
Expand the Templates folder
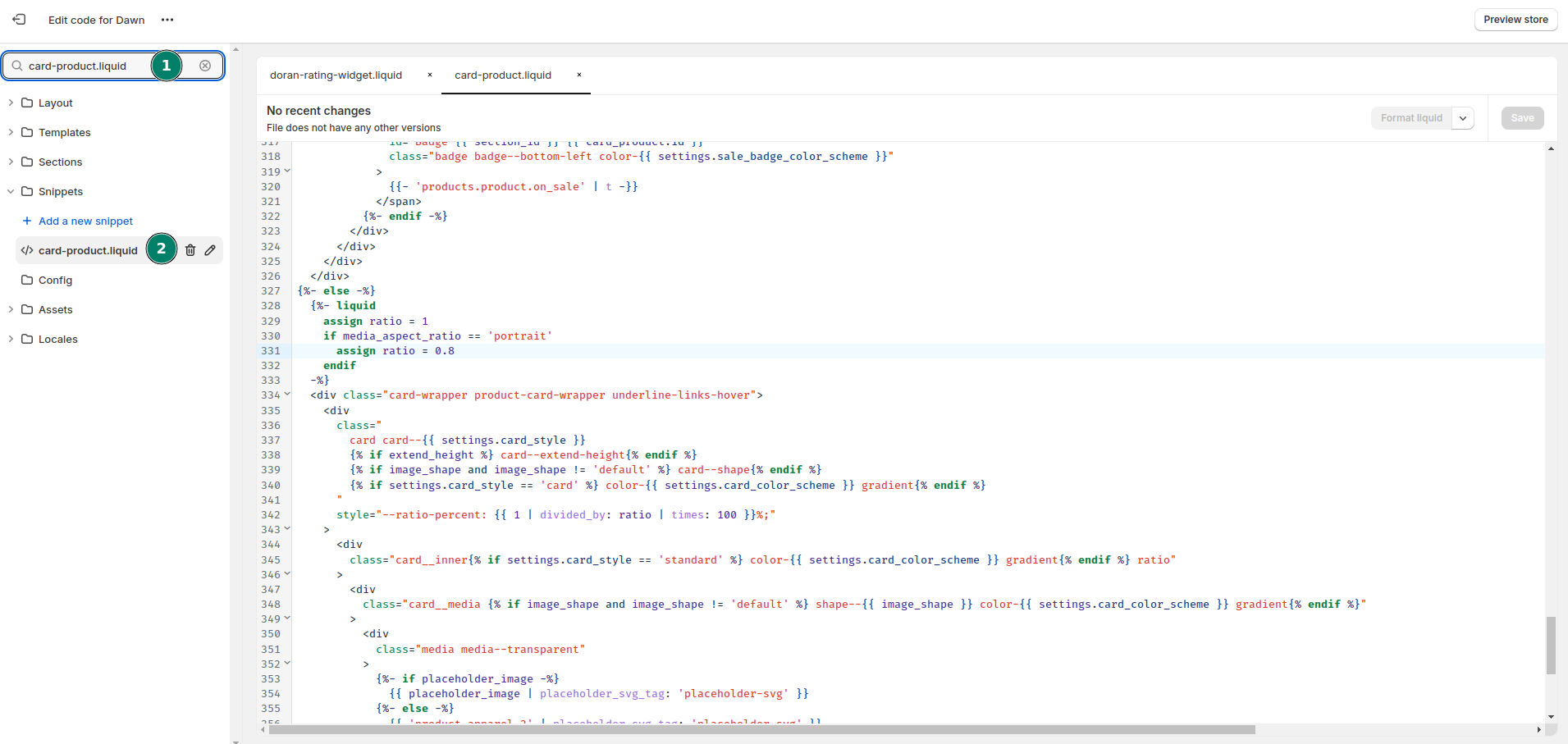pos(11,132)
